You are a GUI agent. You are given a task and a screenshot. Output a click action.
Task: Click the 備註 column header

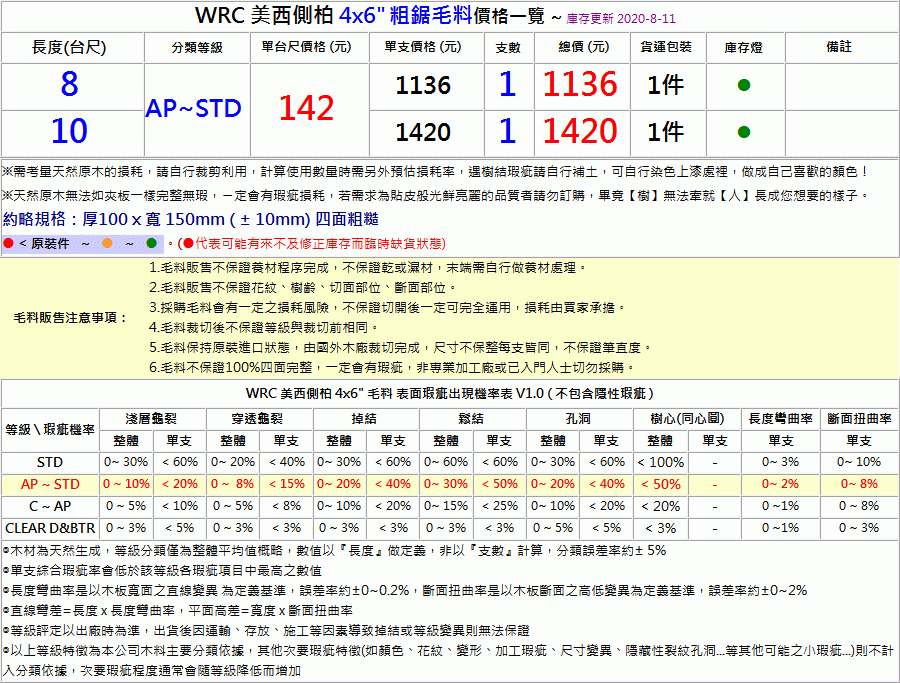(839, 46)
